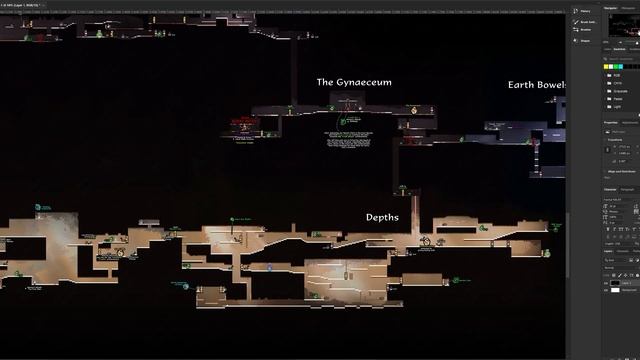Open the layer Kind filter dropdown
640x360 pixels.
(614, 260)
